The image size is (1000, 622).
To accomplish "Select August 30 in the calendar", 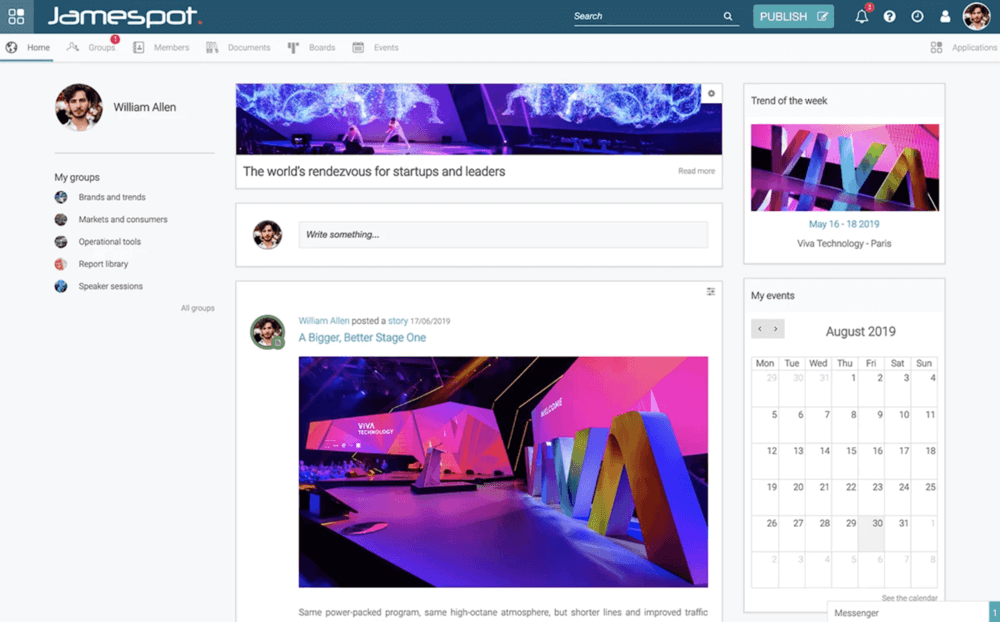I will (871, 533).
